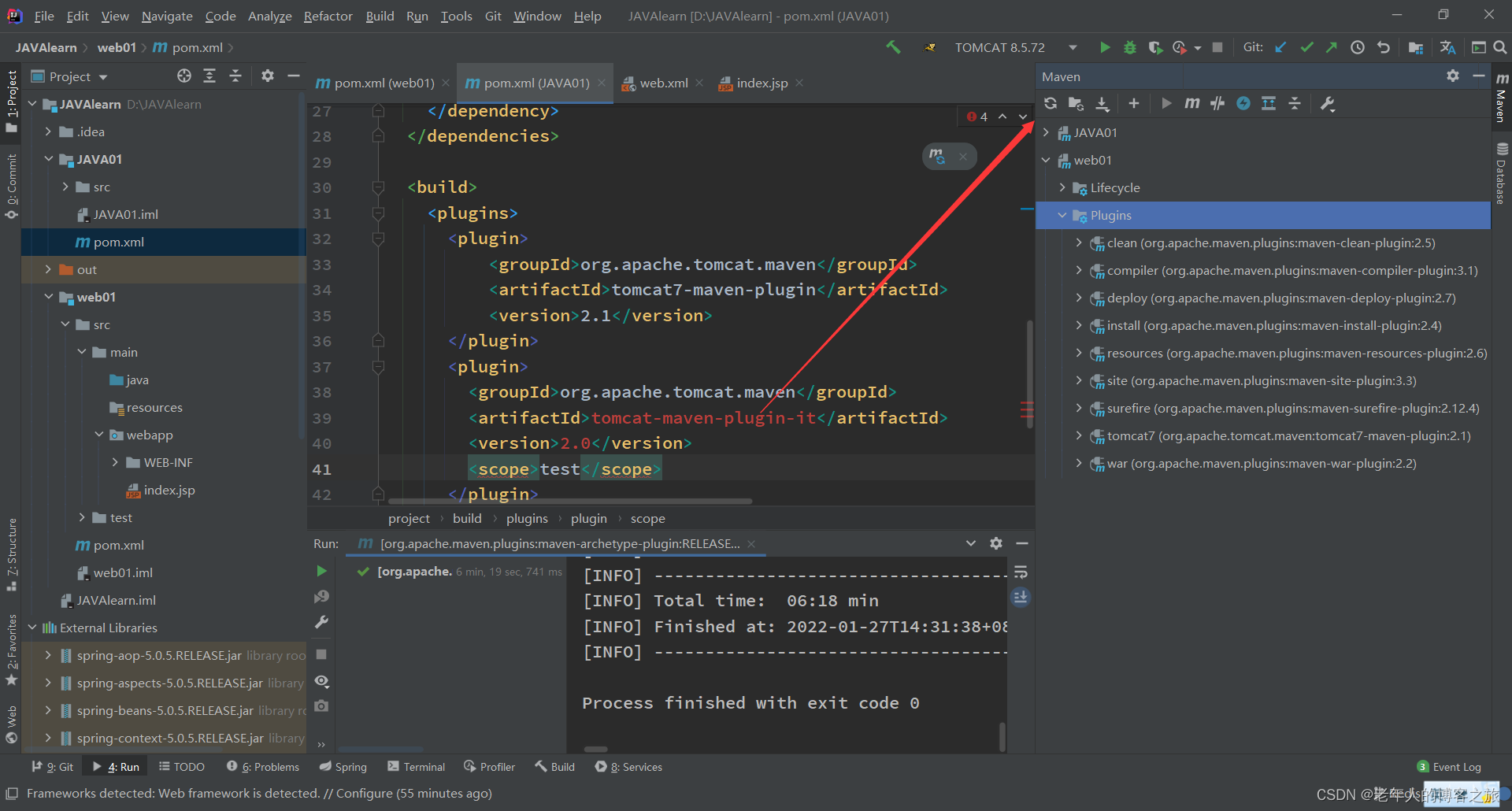Expand the .idea folder
1512x811 pixels.
(49, 131)
